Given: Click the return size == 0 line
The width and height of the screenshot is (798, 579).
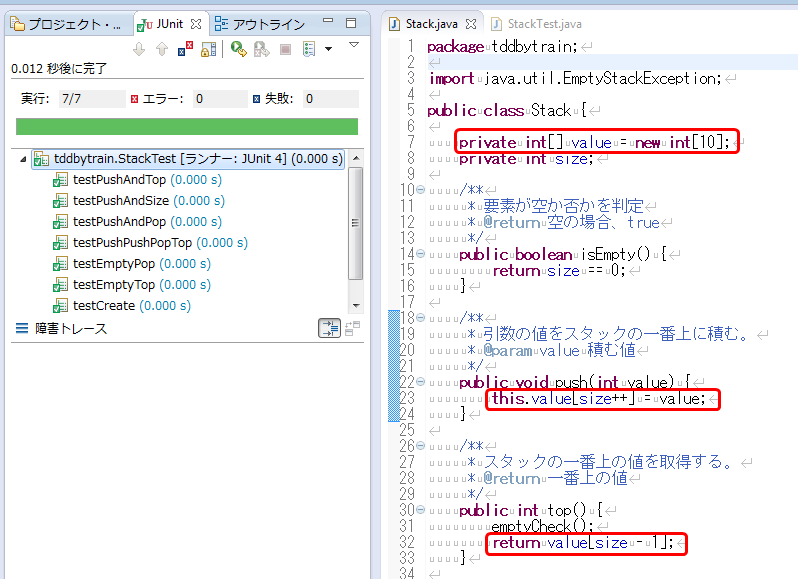Looking at the screenshot, I should coord(559,270).
